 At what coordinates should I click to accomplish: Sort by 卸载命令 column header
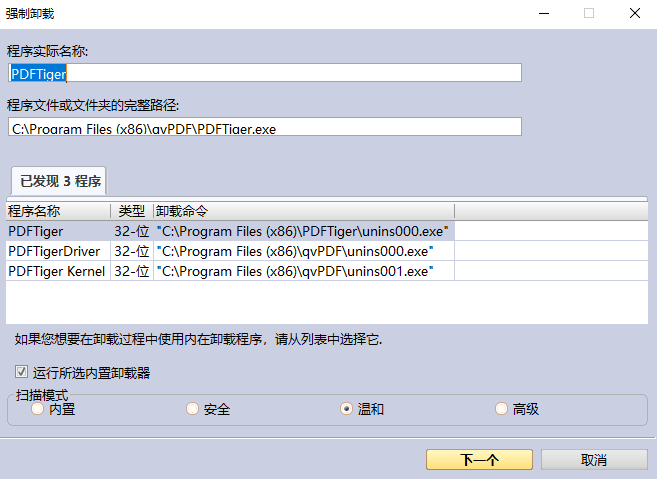click(x=304, y=211)
